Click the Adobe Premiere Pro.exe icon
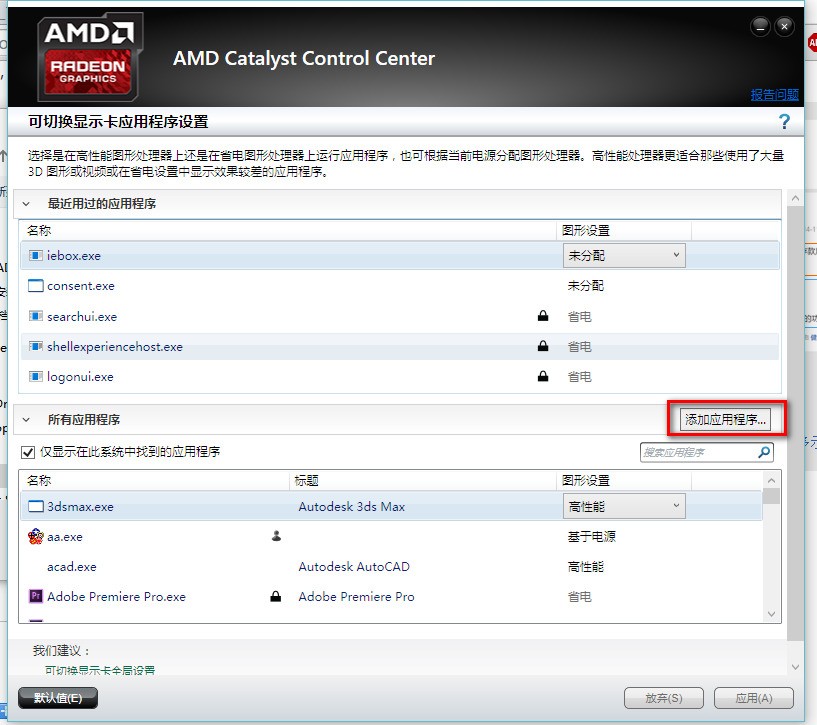Viewport: 817px width, 725px height. pos(35,596)
